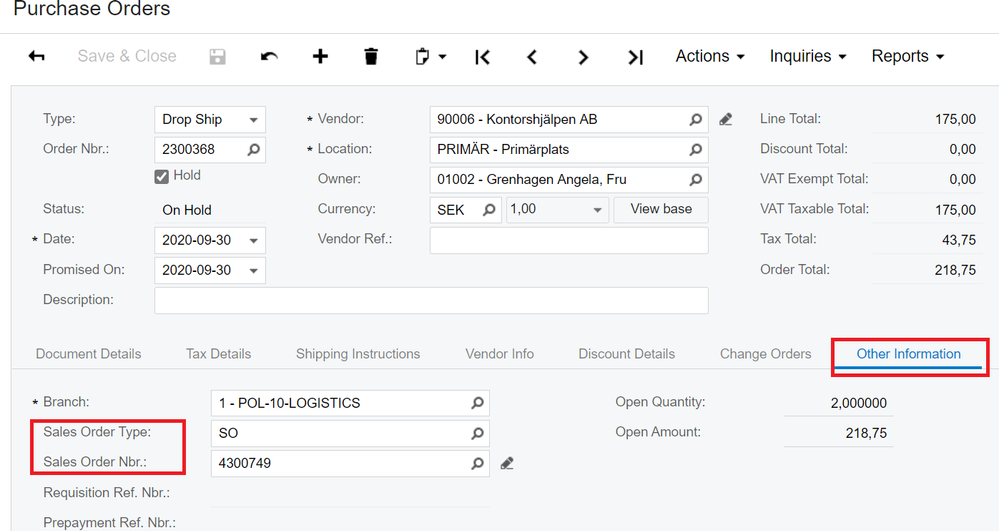This screenshot has height=531, width=999.
Task: Click the undo icon in toolbar
Action: click(x=269, y=57)
